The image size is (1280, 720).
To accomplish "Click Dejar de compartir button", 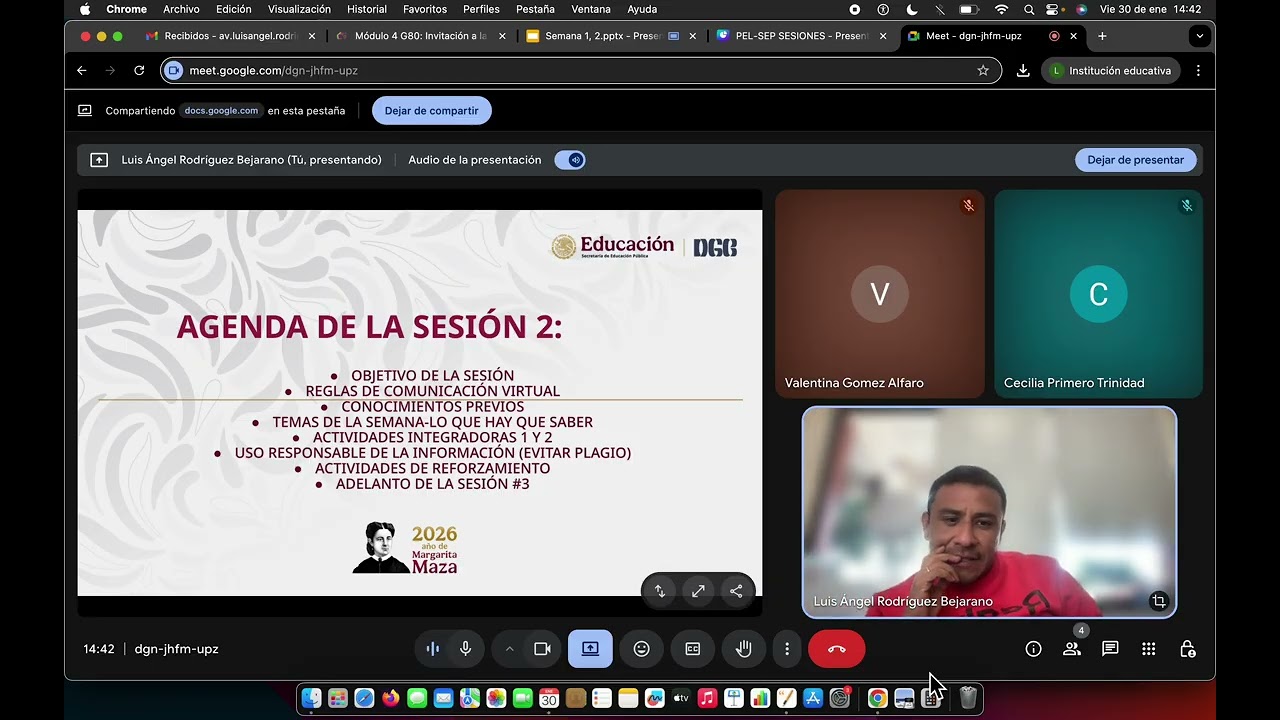I will (x=431, y=110).
